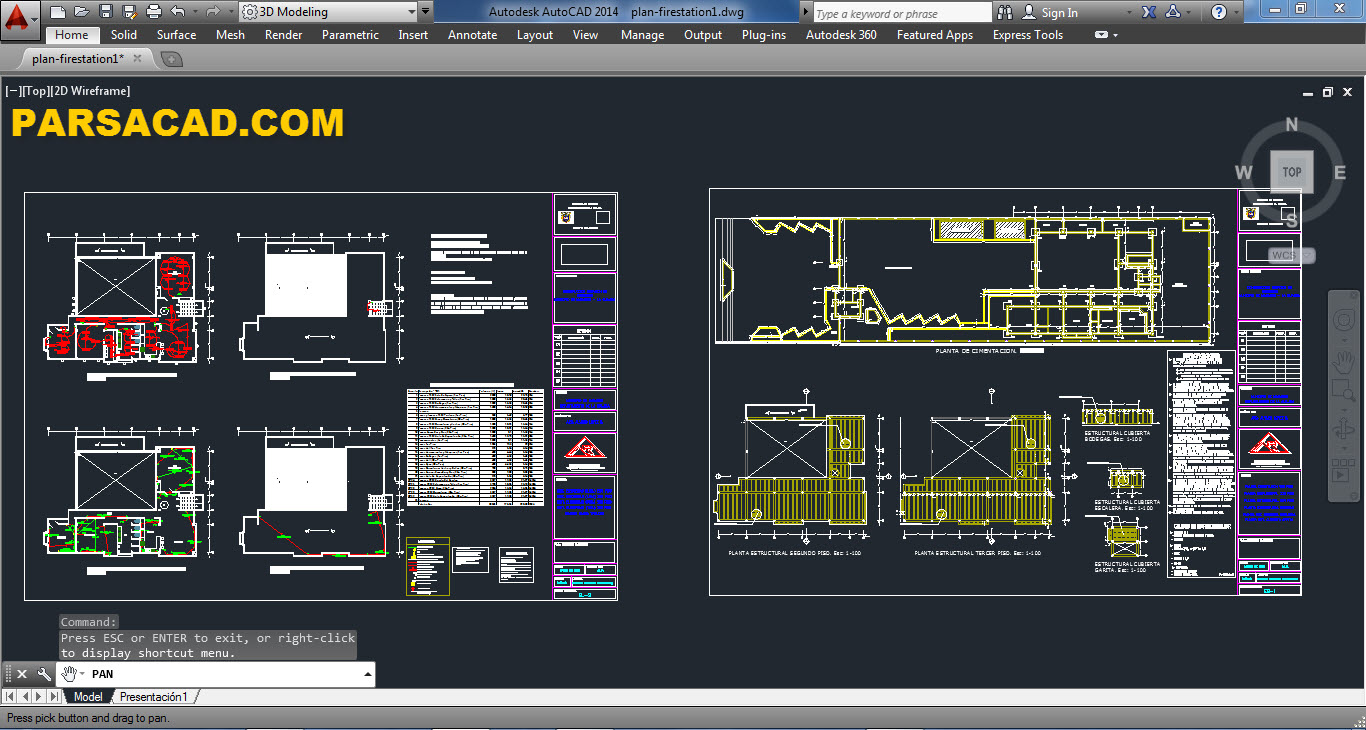Click the [Top] view controls label
The width and height of the screenshot is (1366, 730).
pos(37,91)
